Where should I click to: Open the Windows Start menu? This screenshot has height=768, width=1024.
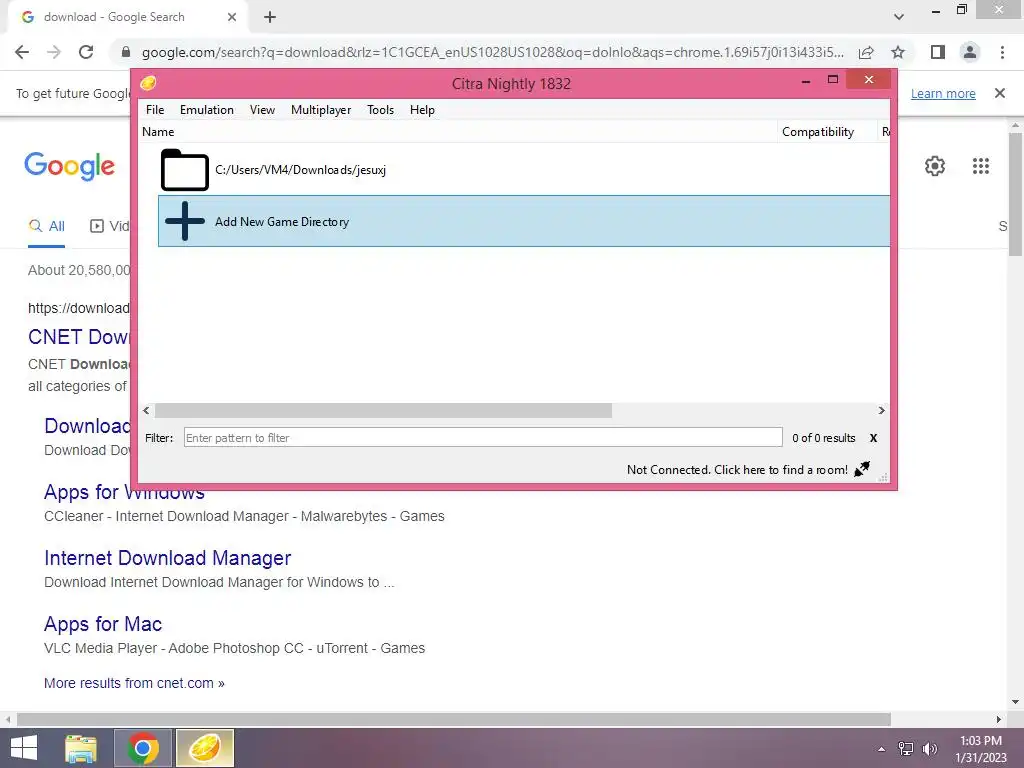24,748
